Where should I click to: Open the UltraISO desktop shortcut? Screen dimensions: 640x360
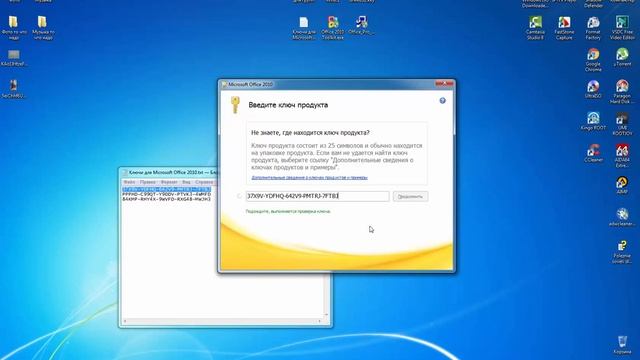coord(593,89)
